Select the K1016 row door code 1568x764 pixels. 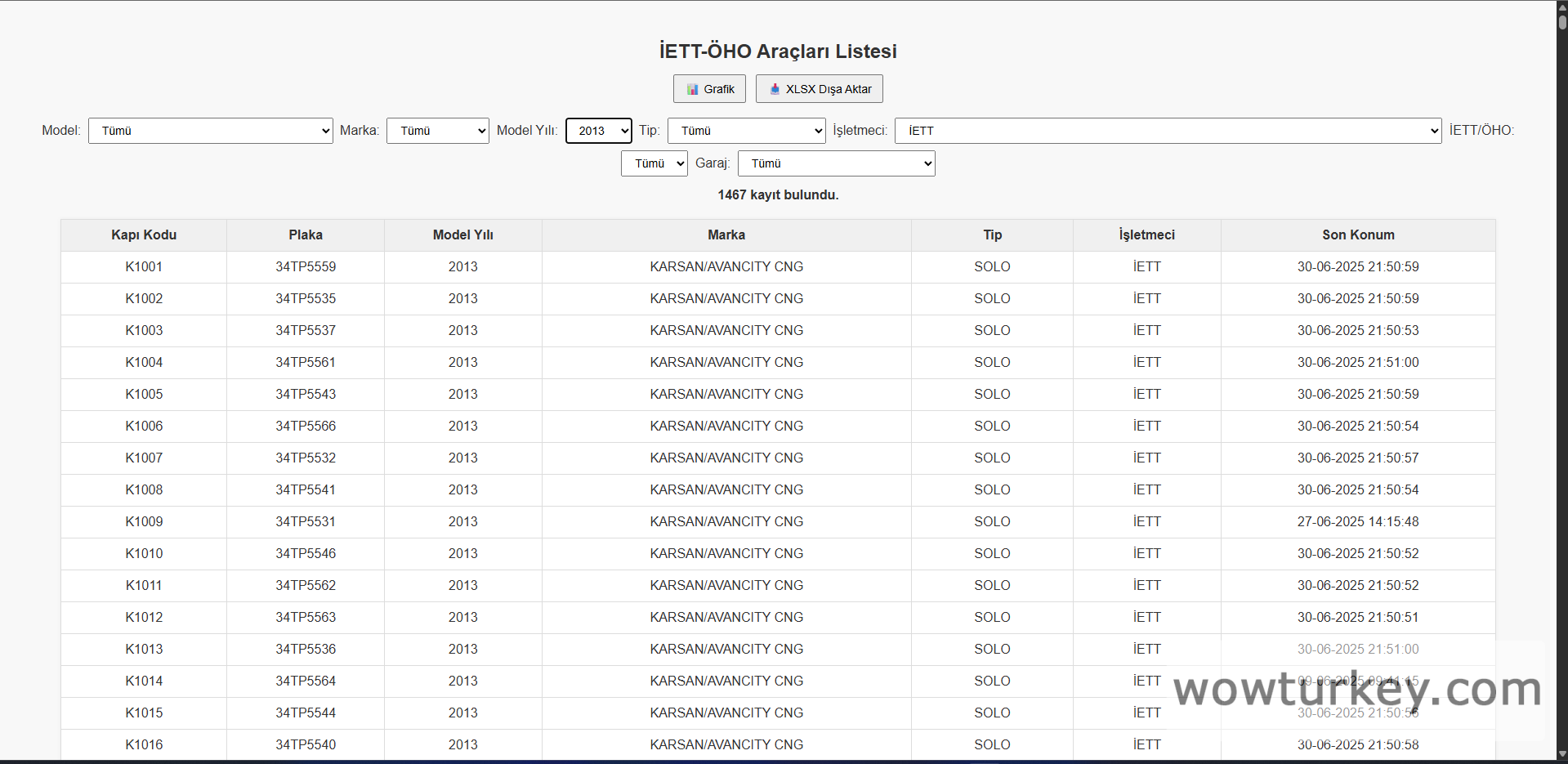pyautogui.click(x=144, y=745)
